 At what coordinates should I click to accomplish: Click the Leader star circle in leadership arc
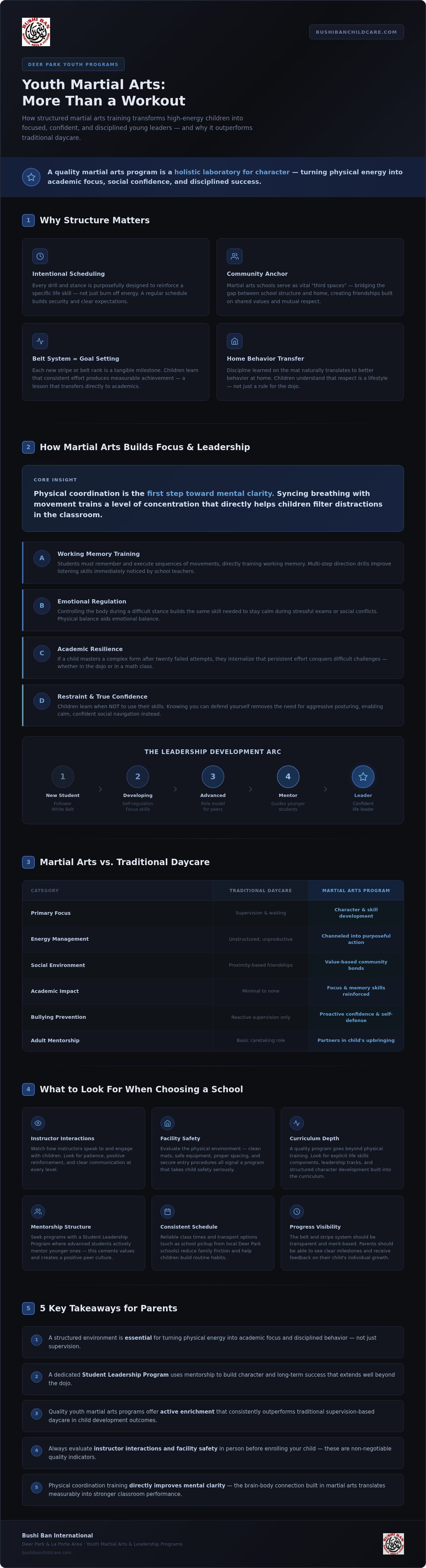click(x=363, y=776)
